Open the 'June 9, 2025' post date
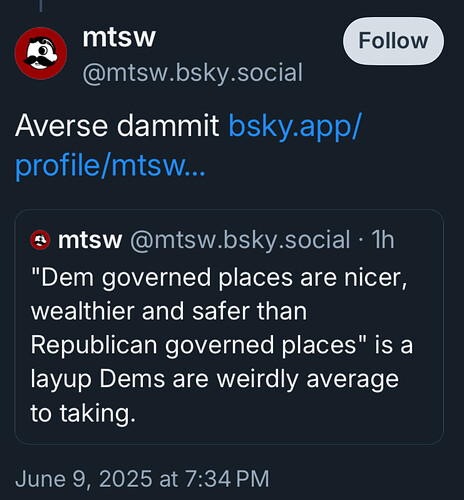Viewport: 464px width, 500px height. coord(84,479)
